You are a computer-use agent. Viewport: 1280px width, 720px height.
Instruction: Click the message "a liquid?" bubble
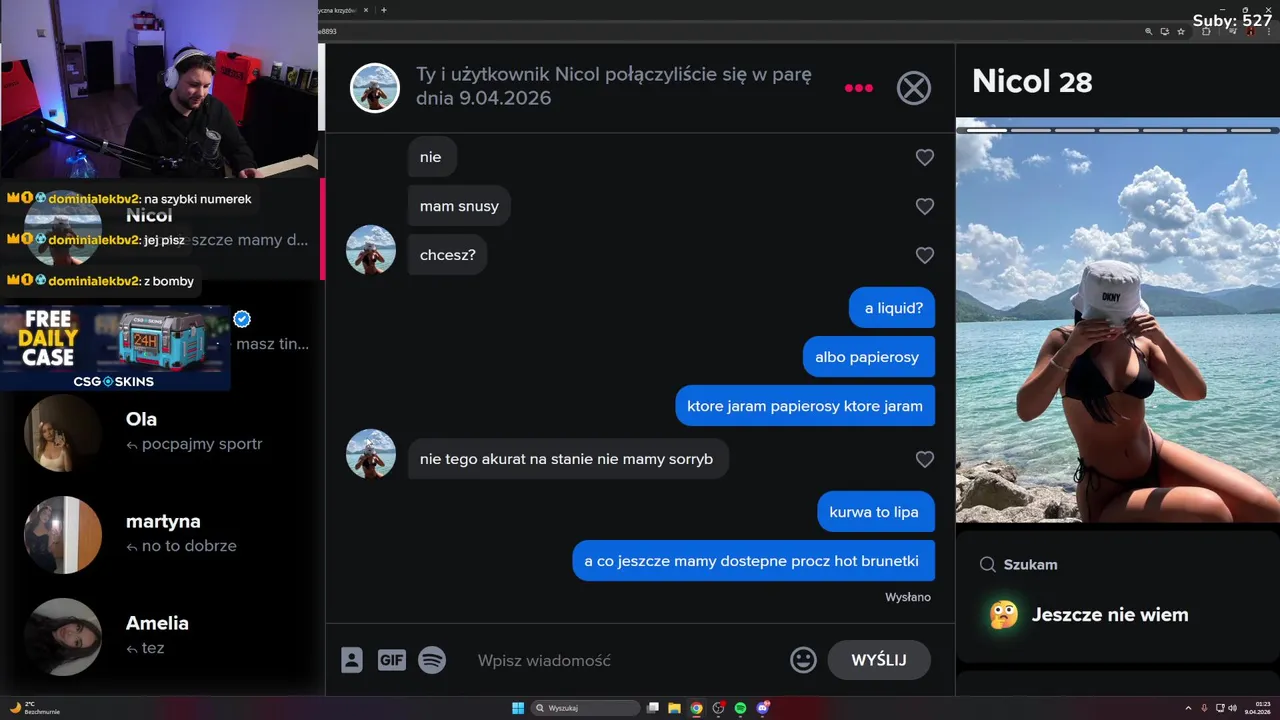click(x=894, y=308)
